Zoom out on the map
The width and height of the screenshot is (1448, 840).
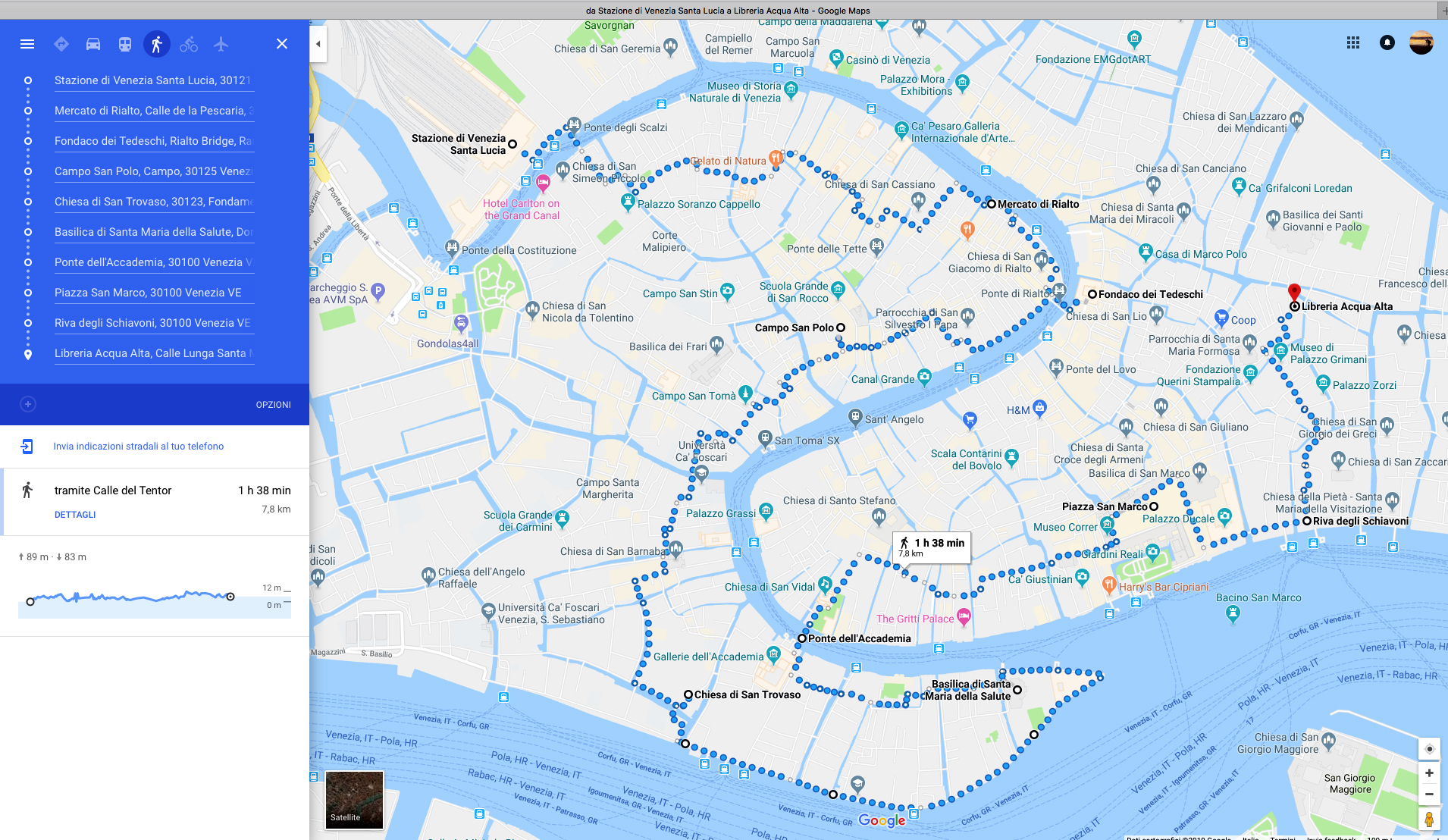(x=1429, y=795)
